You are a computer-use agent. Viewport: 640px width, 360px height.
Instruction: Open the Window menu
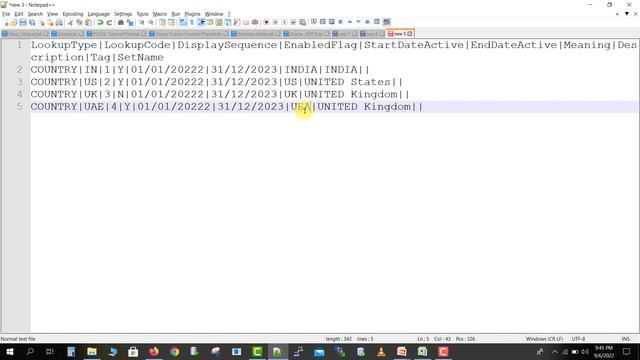(x=214, y=14)
